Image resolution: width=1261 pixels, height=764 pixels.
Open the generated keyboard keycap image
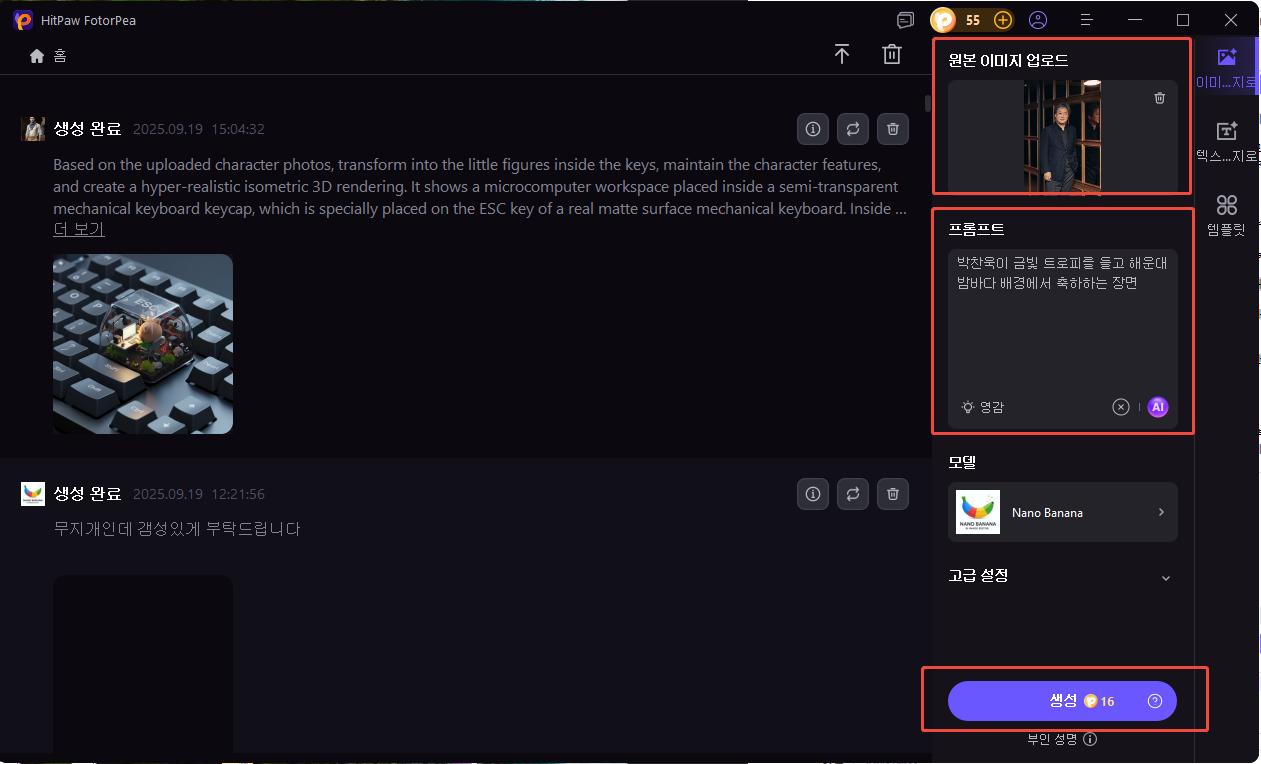(x=143, y=344)
